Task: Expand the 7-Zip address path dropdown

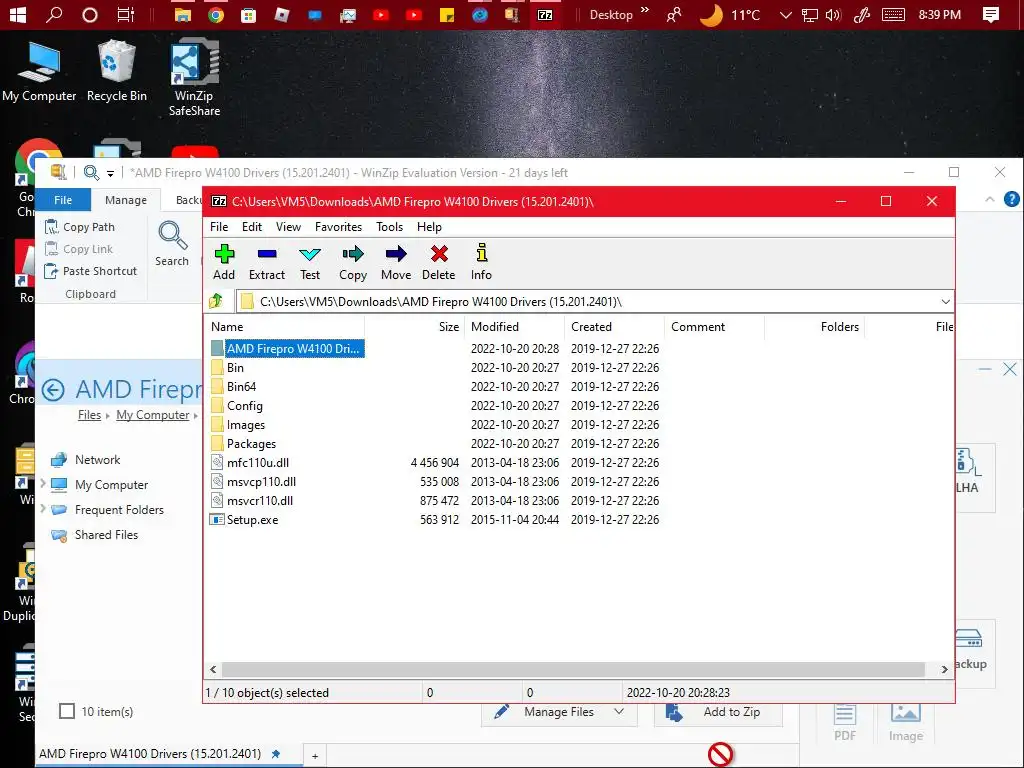Action: (945, 302)
